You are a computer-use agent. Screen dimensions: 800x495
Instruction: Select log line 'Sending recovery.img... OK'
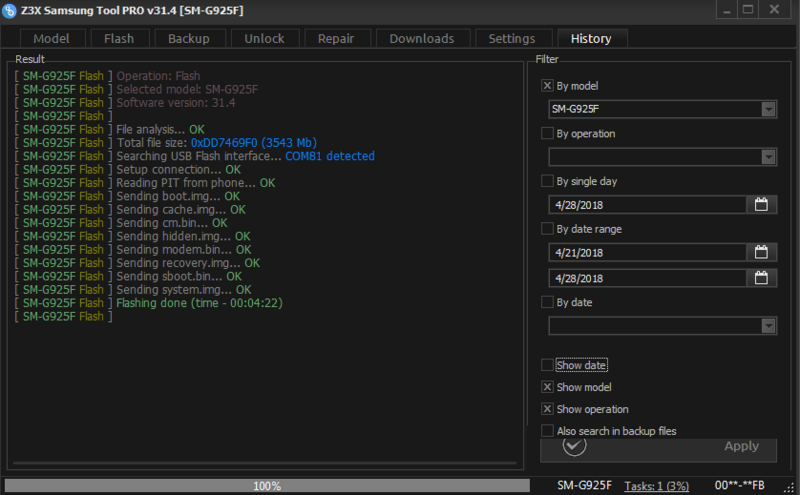(x=188, y=263)
